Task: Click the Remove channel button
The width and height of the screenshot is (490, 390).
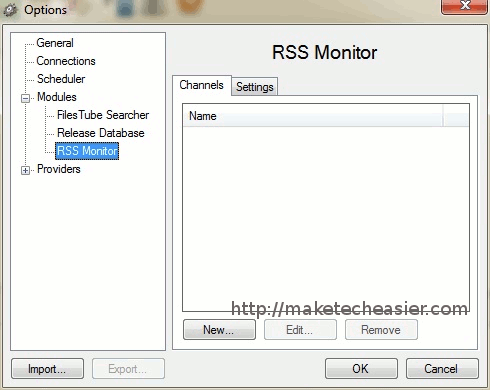Action: (x=381, y=330)
